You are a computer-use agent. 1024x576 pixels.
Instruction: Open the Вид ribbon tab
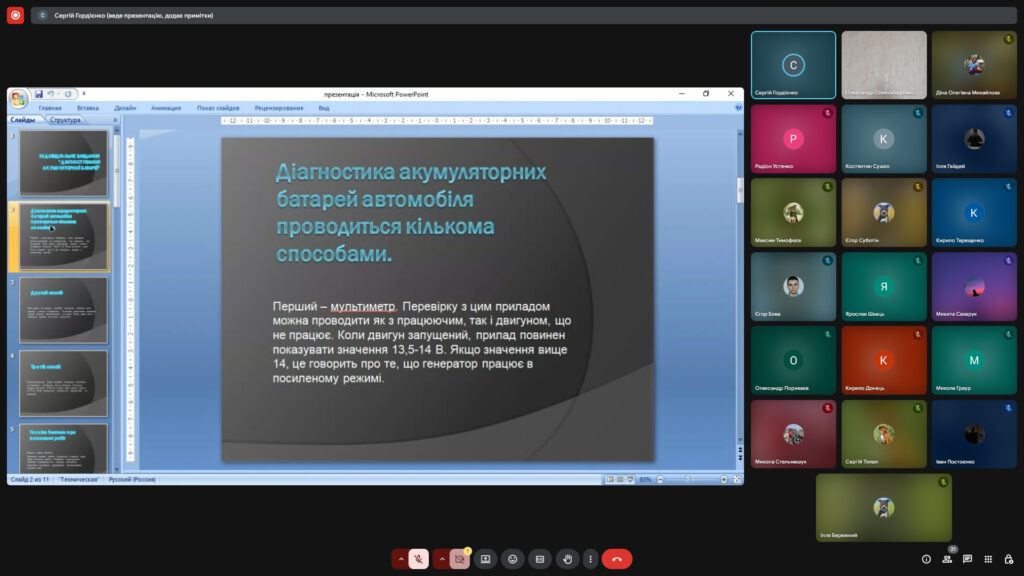tap(324, 108)
